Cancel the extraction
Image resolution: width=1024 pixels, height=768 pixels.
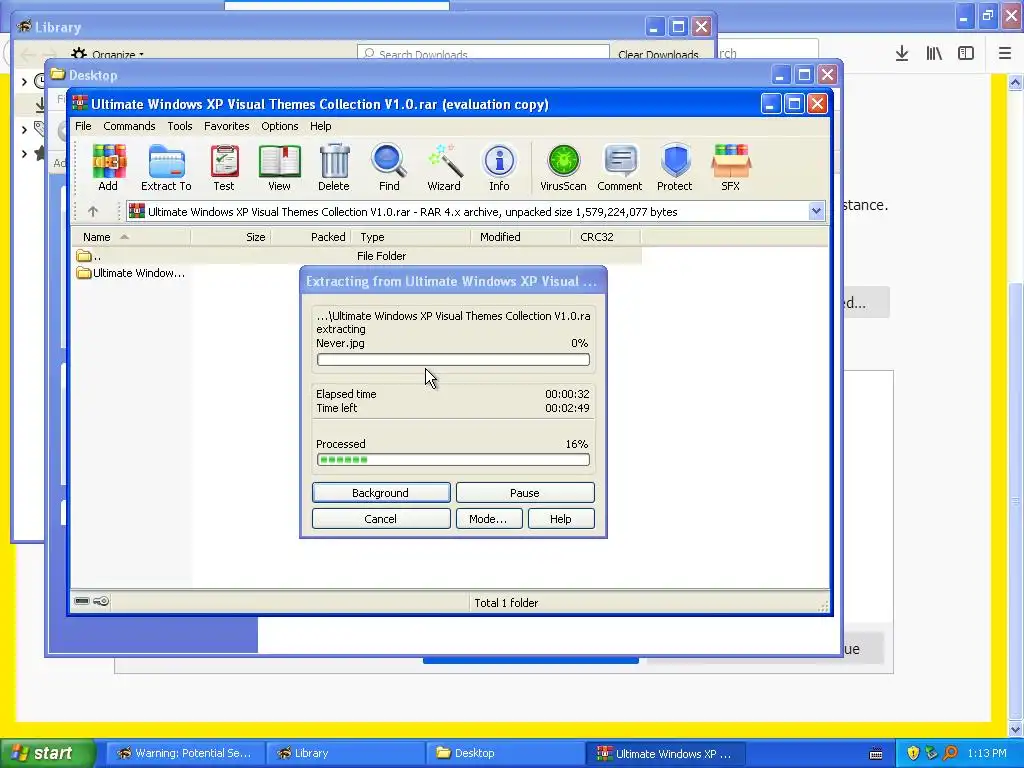point(381,519)
